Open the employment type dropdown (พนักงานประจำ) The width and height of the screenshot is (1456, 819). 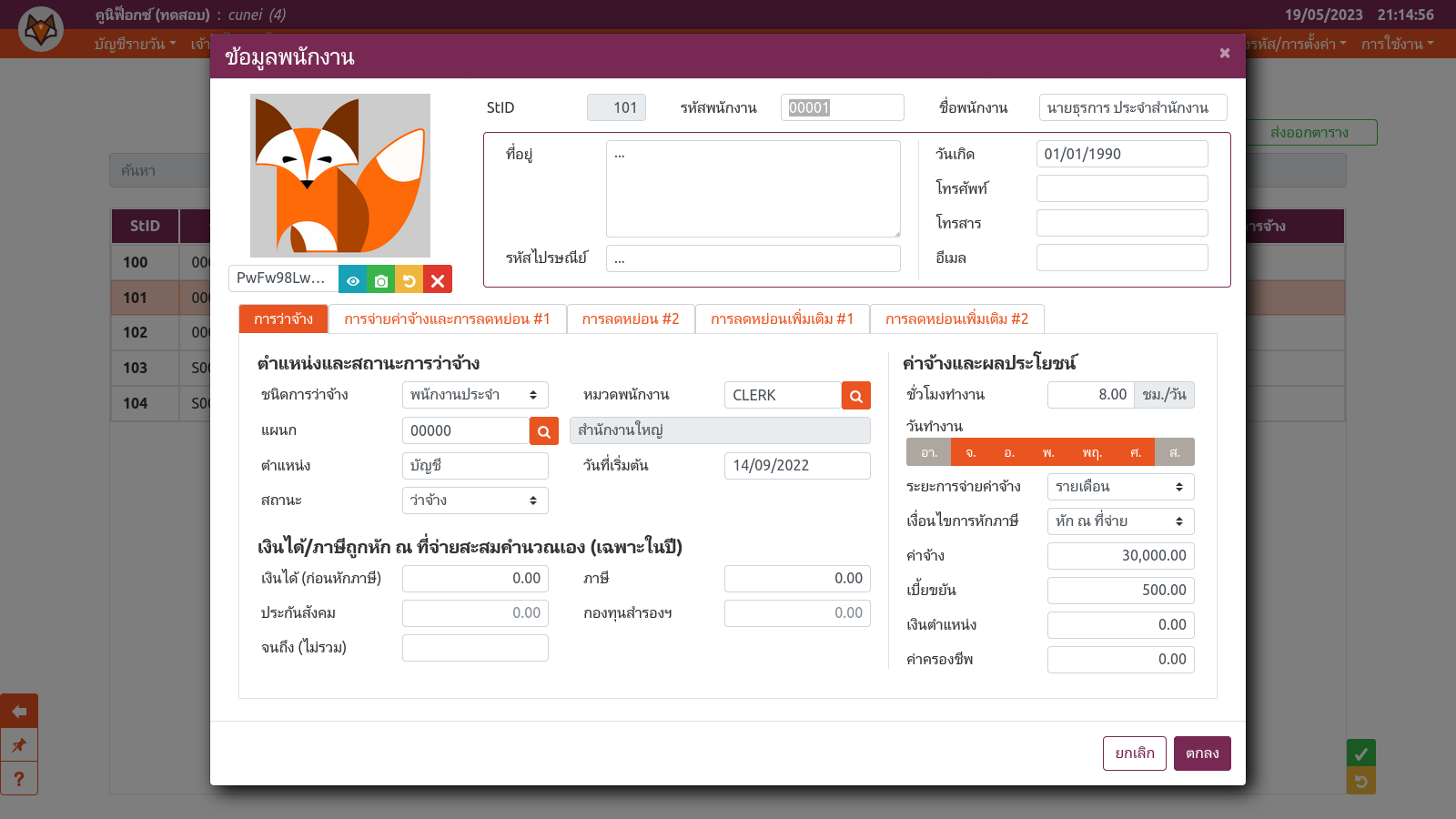(x=475, y=395)
